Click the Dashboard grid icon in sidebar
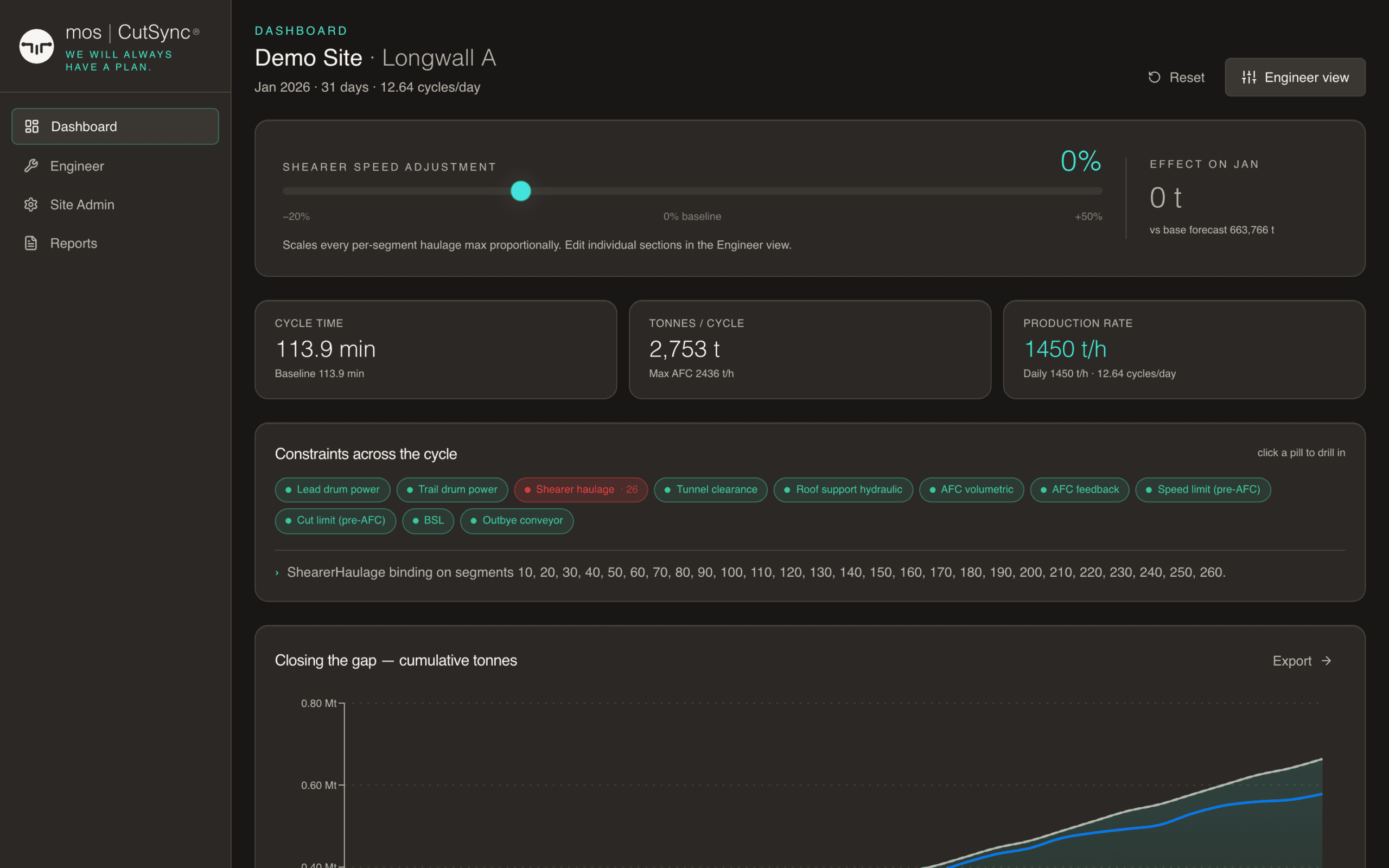 point(31,126)
